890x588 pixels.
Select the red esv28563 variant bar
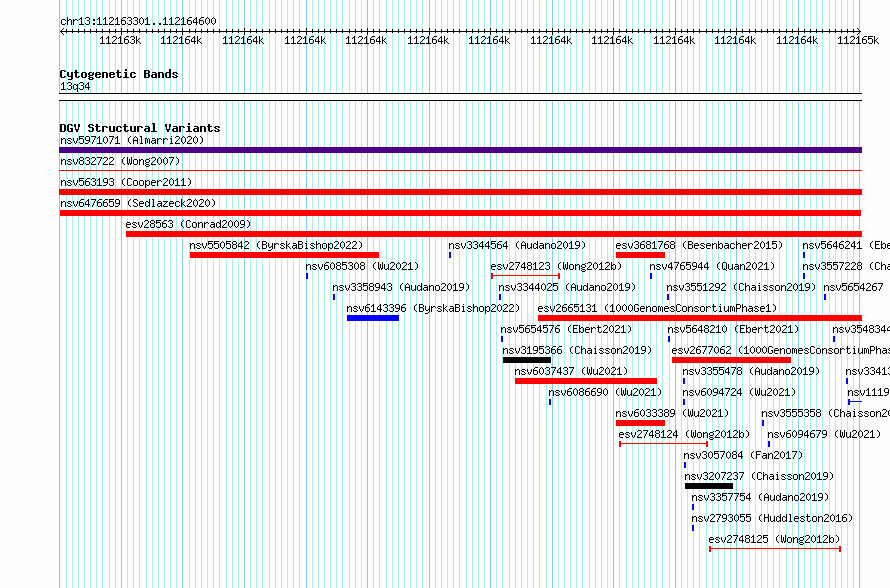pos(494,234)
